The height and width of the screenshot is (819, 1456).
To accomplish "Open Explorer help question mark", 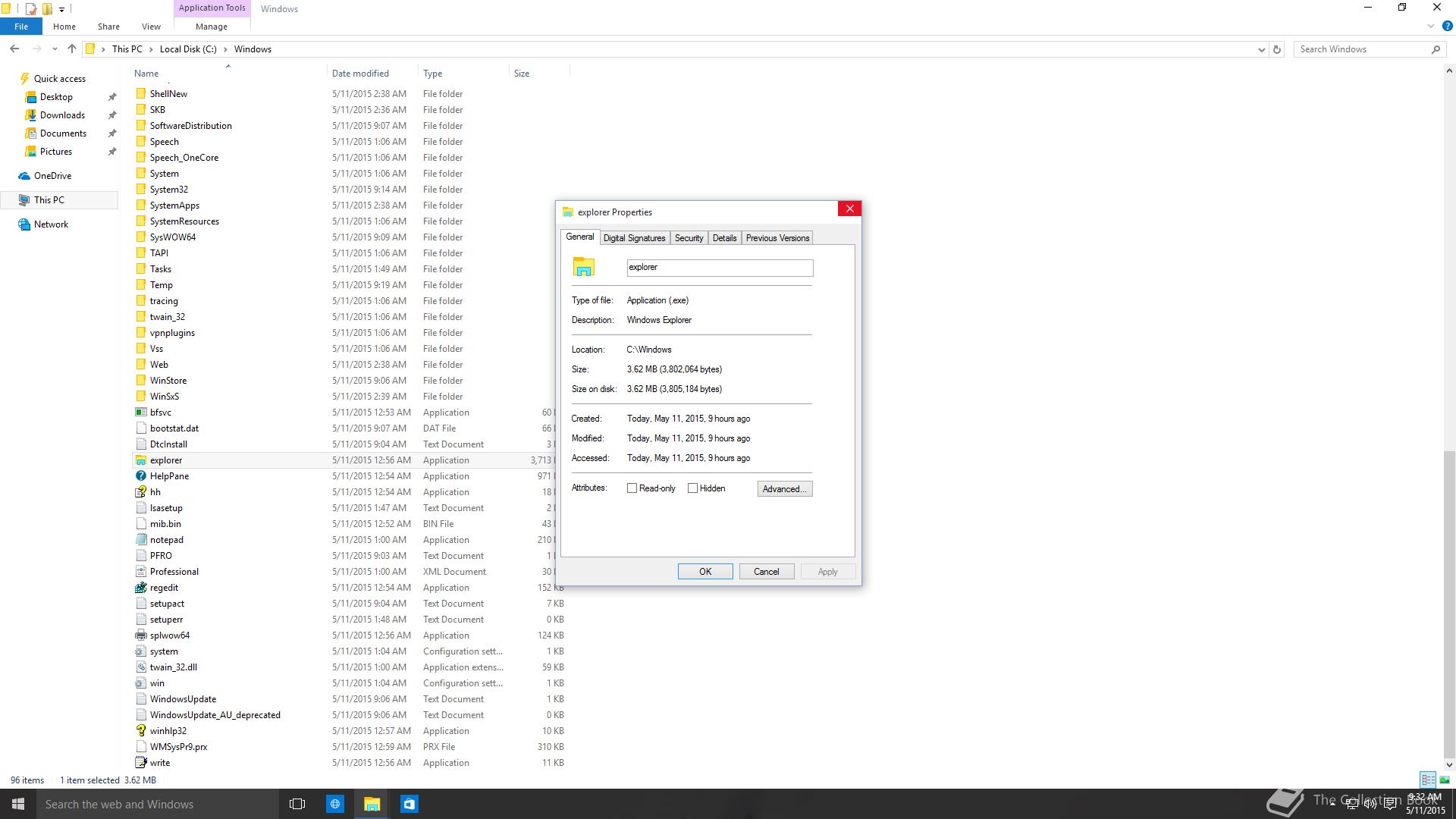I will pos(1447,26).
